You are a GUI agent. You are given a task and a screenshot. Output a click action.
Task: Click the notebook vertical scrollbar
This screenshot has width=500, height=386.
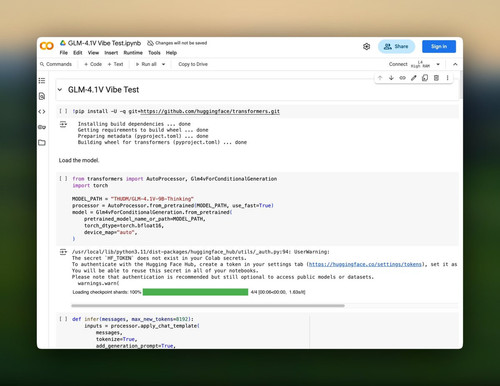(461, 85)
